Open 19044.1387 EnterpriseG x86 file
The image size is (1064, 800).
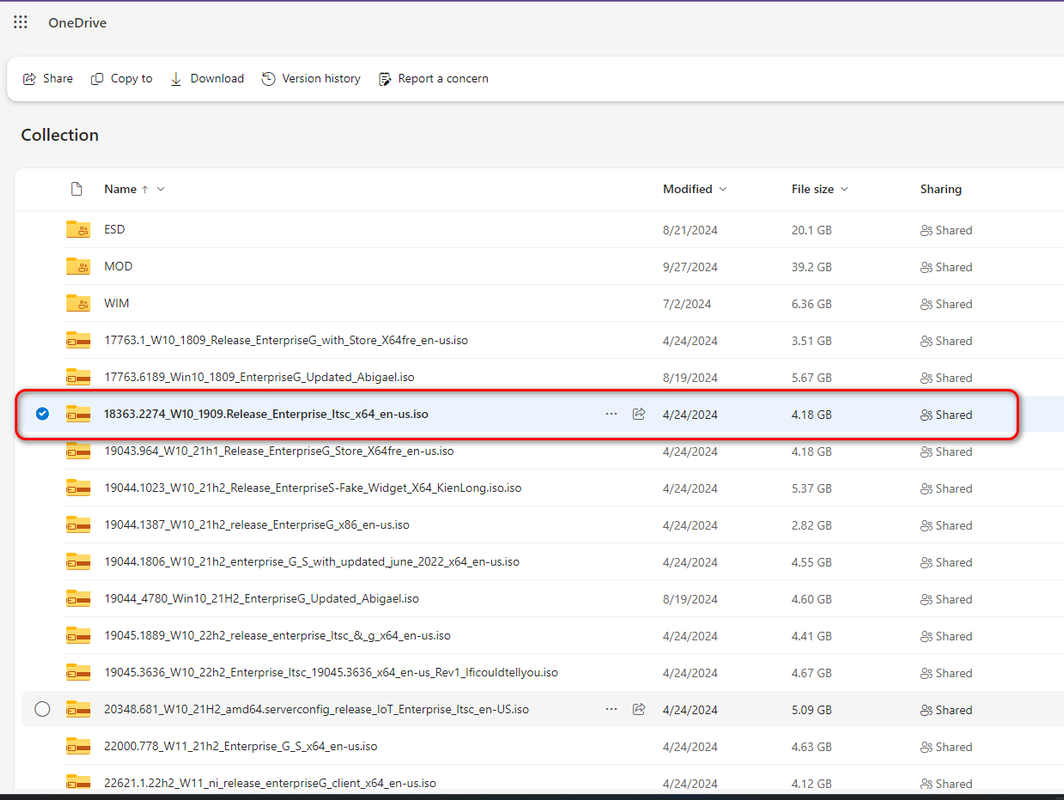256,525
